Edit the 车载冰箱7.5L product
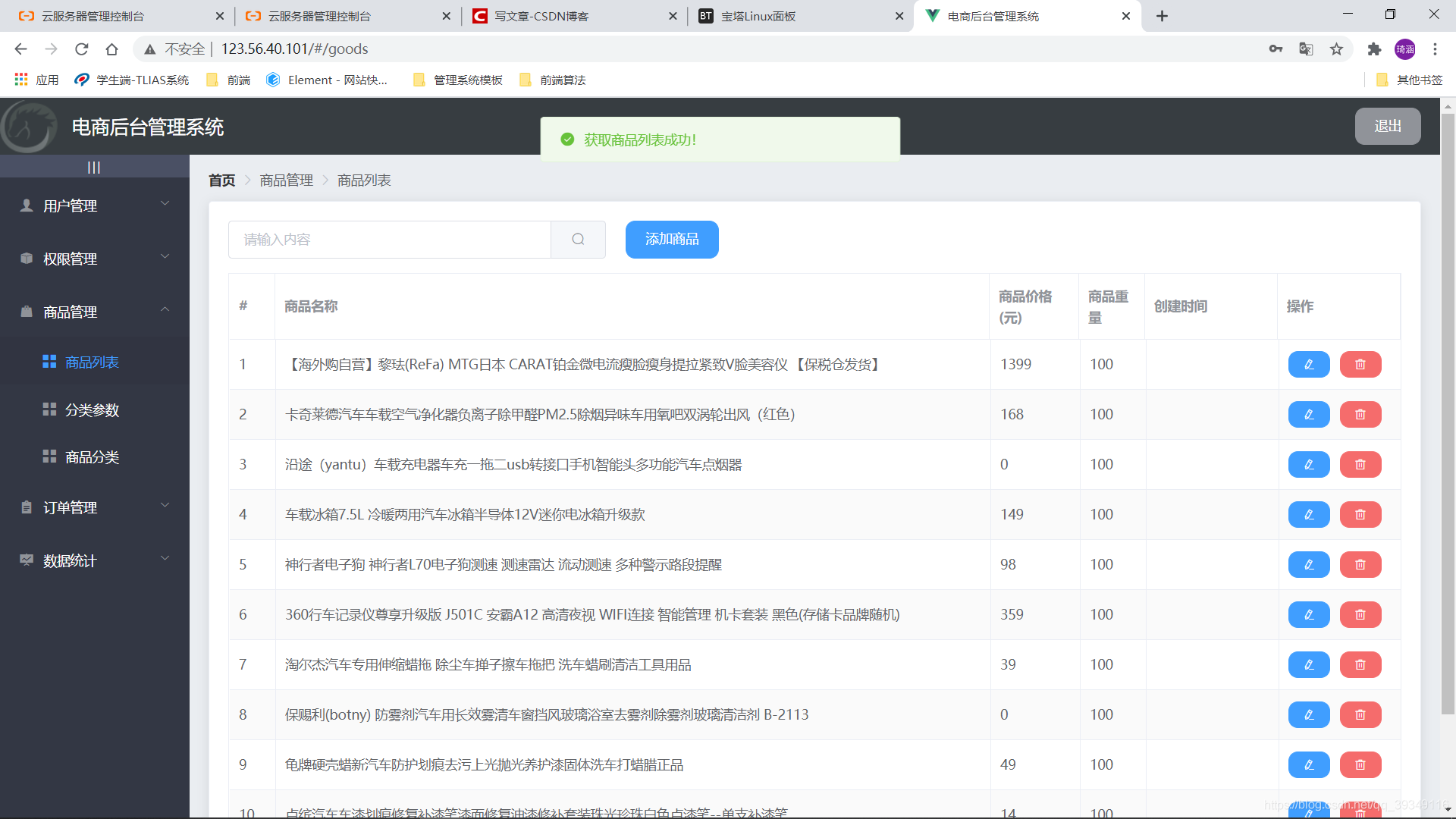Image resolution: width=1456 pixels, height=819 pixels. point(1309,515)
